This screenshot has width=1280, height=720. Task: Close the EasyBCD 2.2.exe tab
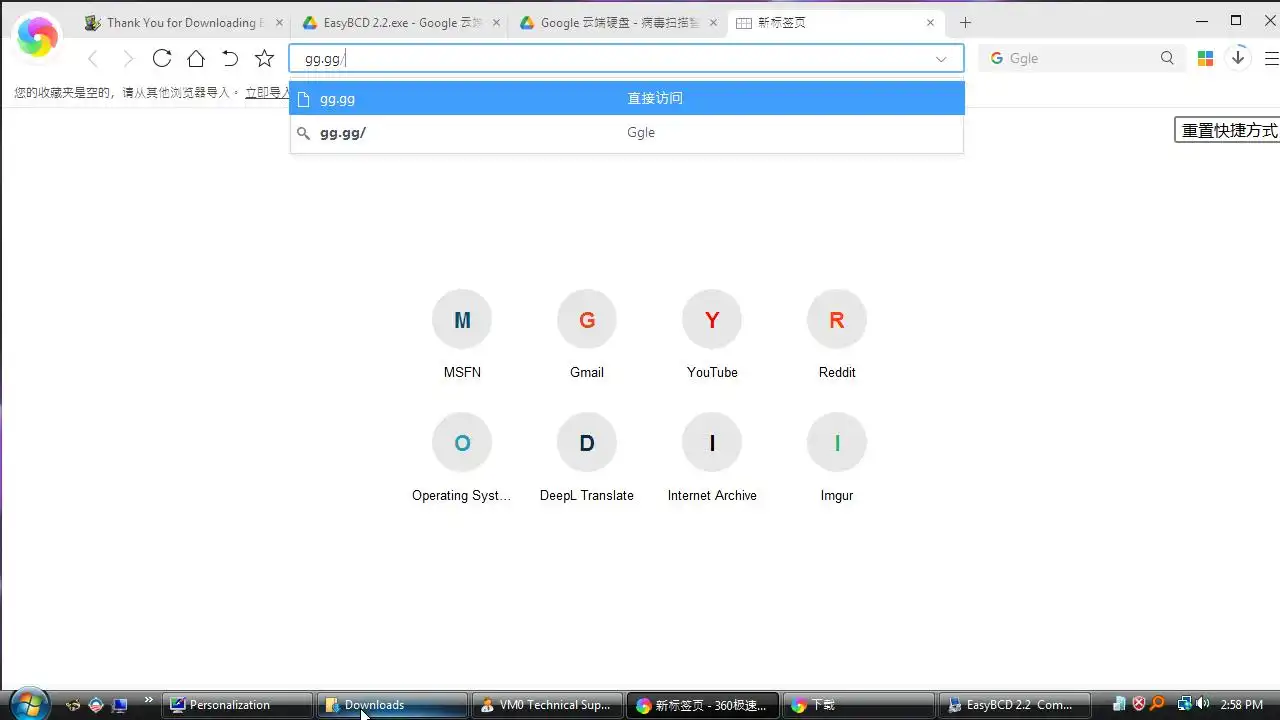point(497,22)
